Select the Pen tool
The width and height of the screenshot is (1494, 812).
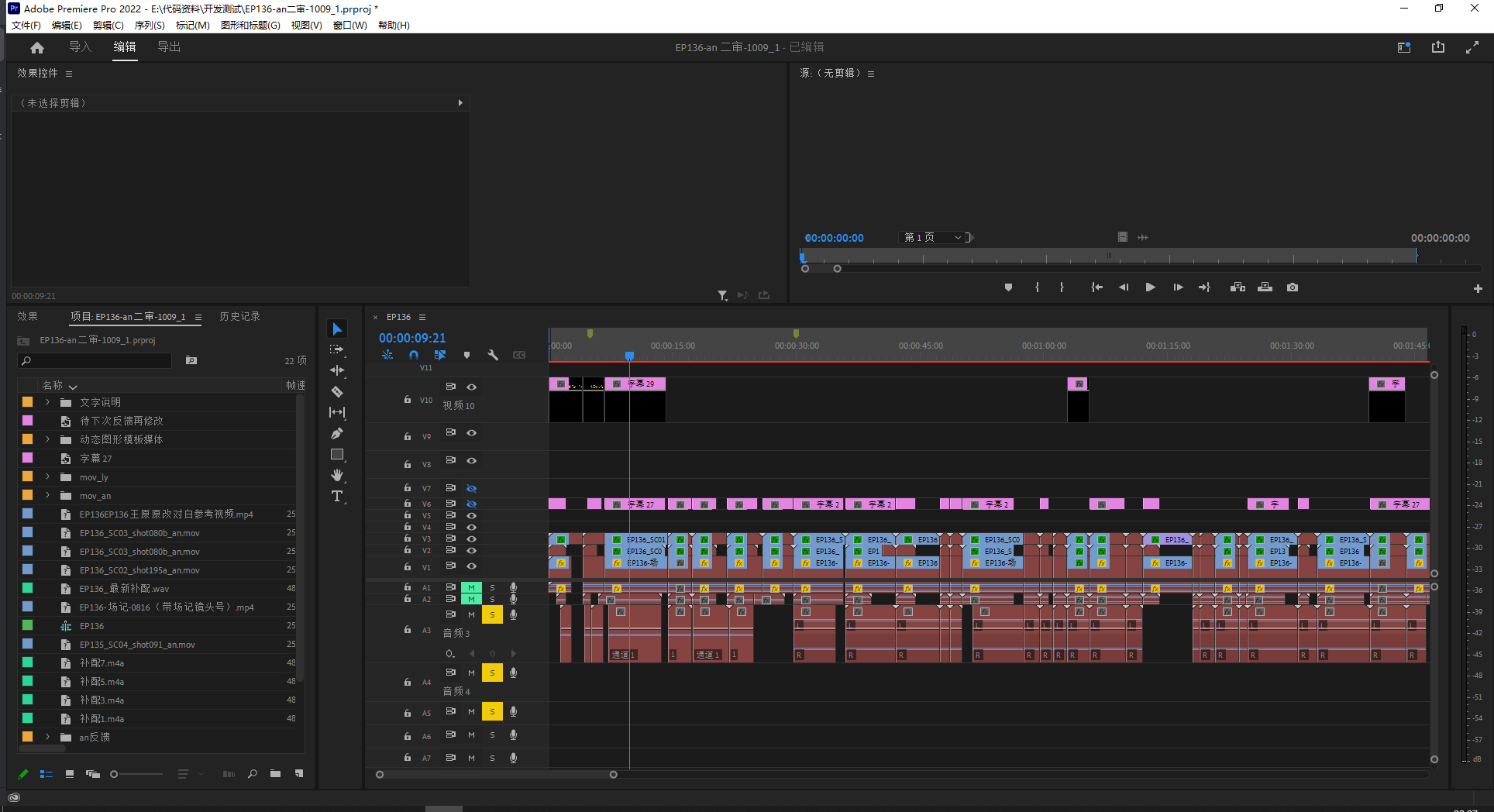point(337,434)
